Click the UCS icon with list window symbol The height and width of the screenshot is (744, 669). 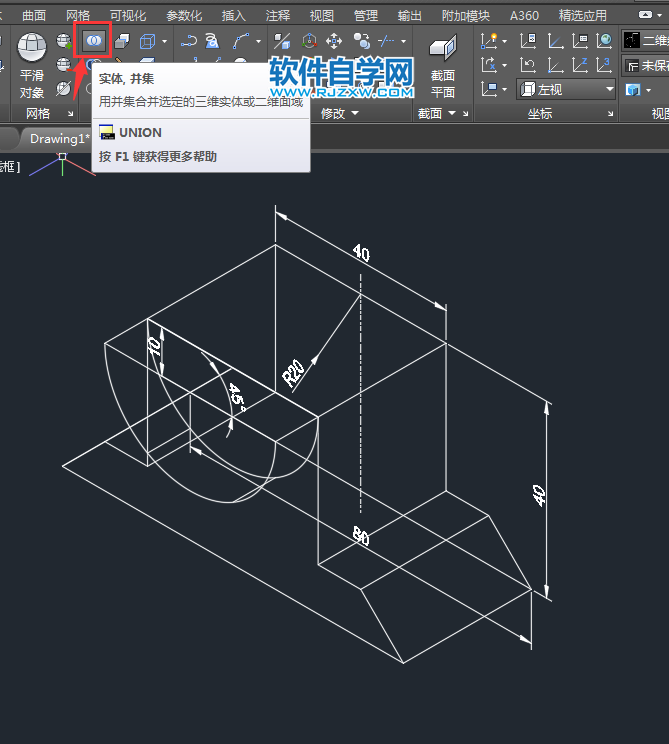click(580, 41)
